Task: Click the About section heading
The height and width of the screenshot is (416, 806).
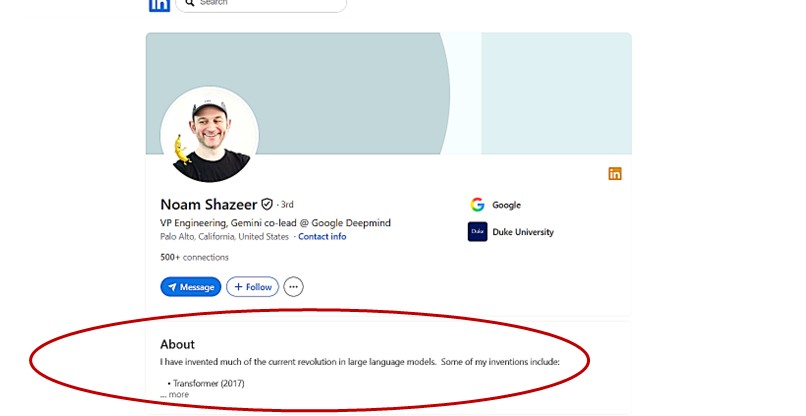Action: click(177, 344)
